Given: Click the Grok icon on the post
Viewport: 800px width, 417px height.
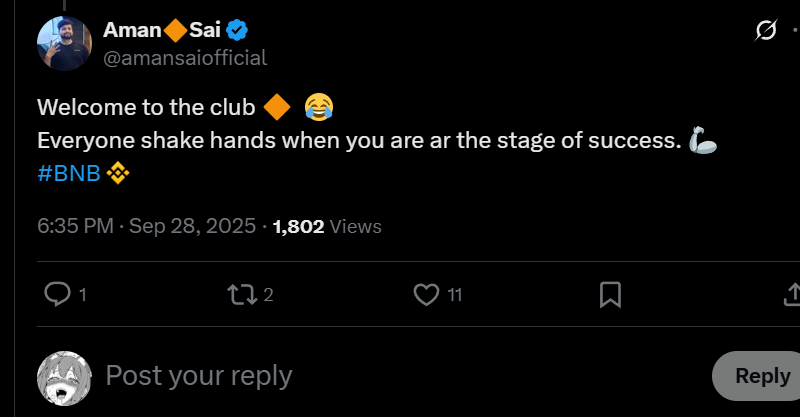Looking at the screenshot, I should pos(765,32).
